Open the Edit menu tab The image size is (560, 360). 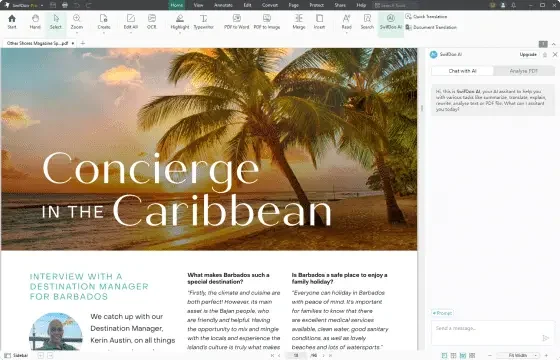click(x=247, y=5)
